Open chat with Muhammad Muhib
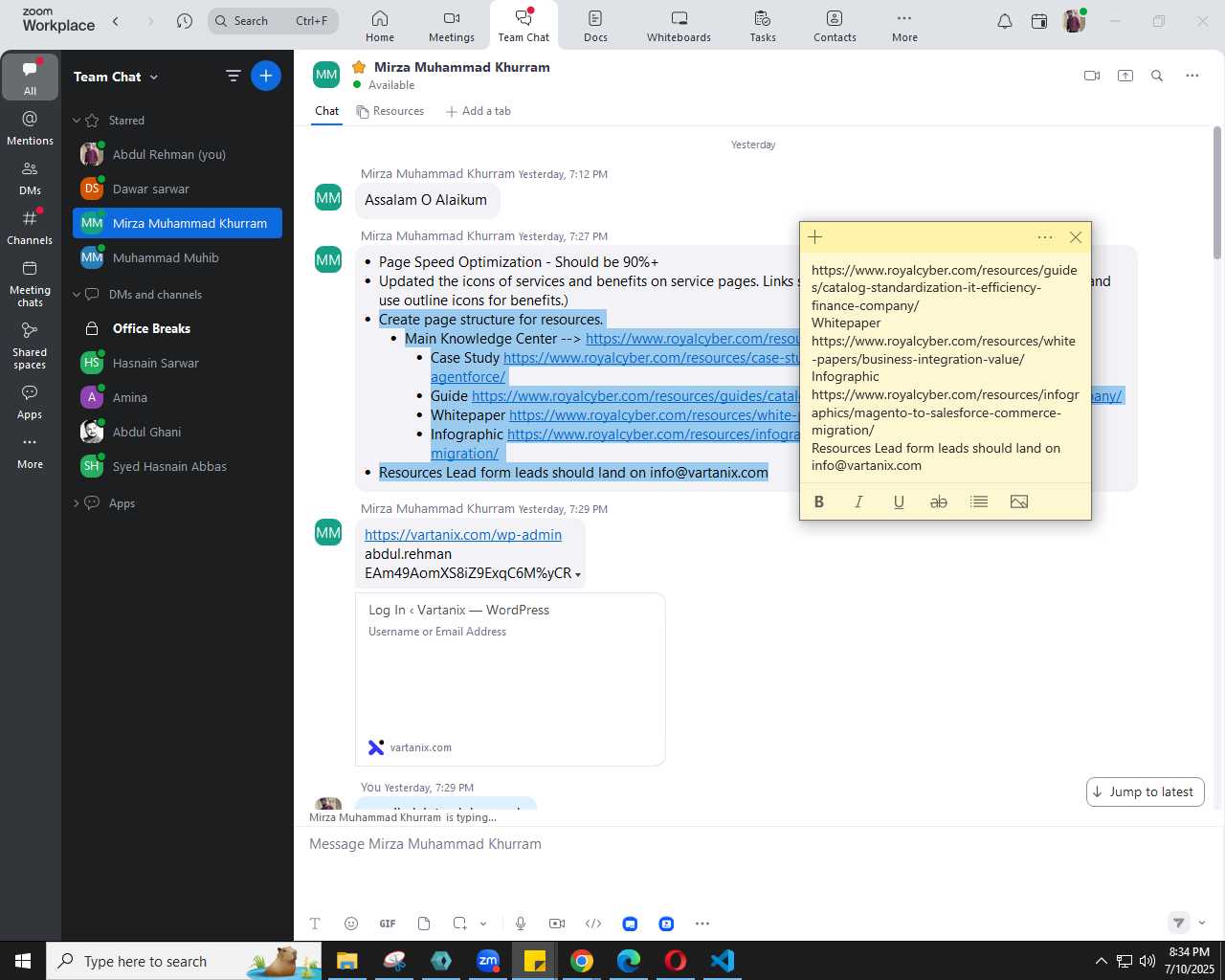1225x980 pixels. (177, 257)
